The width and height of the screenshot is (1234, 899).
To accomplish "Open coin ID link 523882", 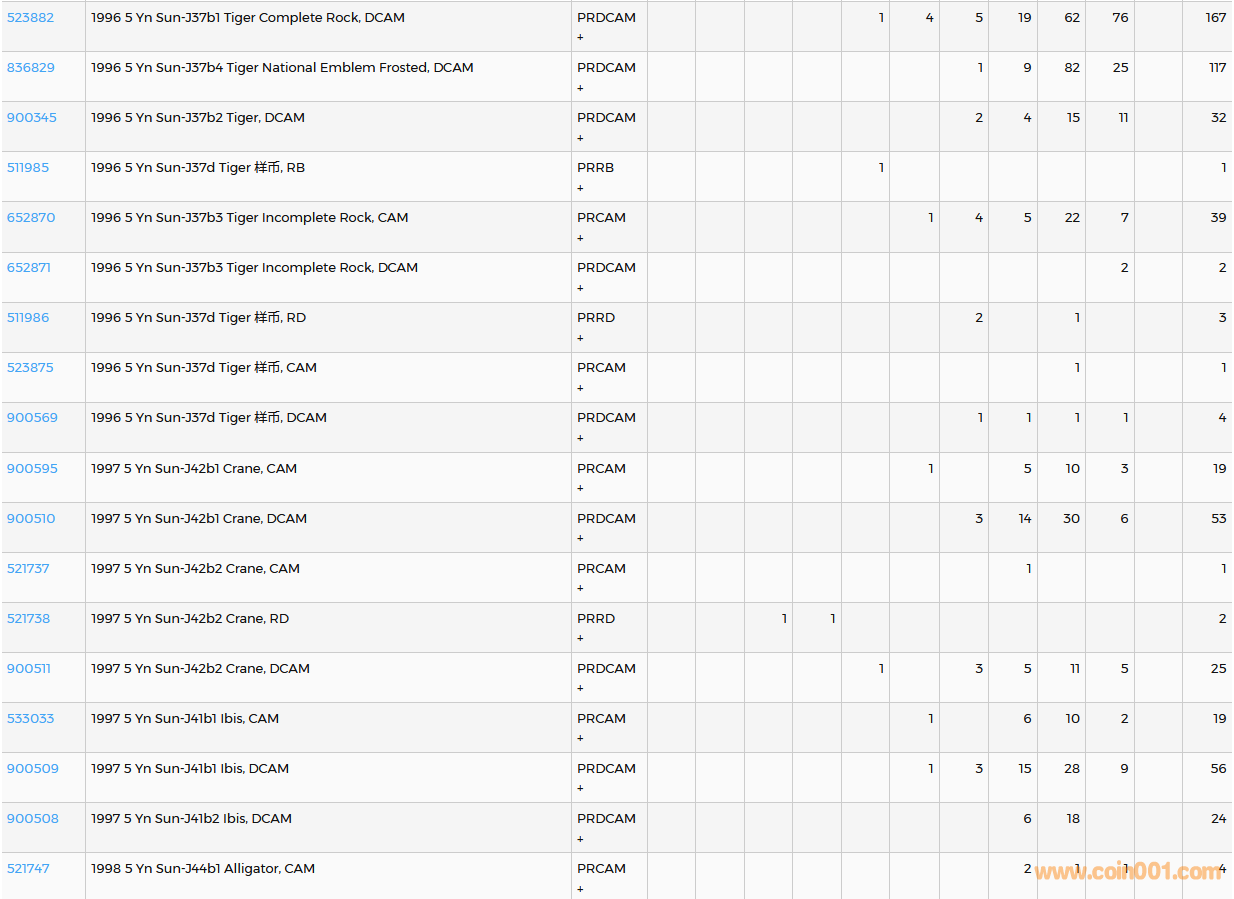I will click(x=30, y=18).
